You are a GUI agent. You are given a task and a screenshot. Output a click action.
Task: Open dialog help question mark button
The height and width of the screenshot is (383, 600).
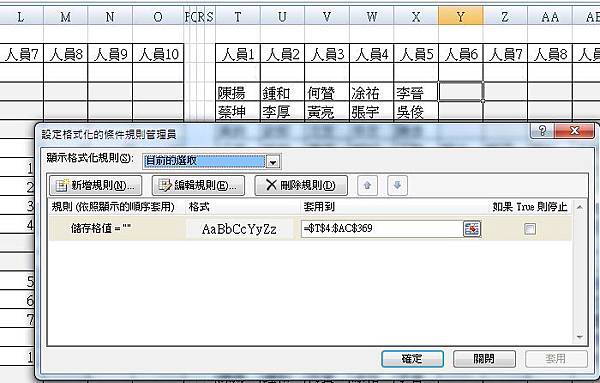(542, 131)
